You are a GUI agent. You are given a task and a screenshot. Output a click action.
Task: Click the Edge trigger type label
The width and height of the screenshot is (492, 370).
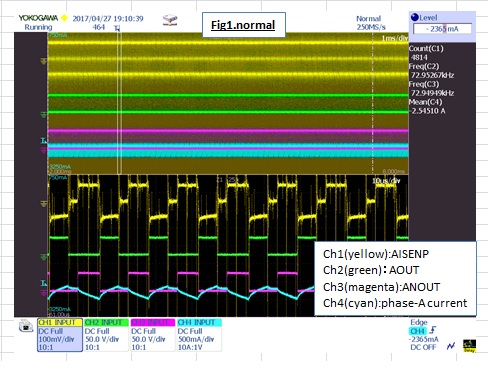(x=419, y=322)
